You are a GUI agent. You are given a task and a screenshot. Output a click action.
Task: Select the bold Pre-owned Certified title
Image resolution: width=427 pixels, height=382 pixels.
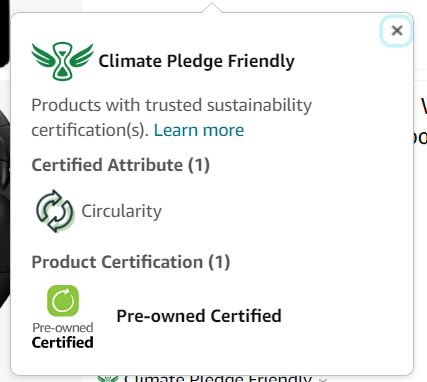coord(199,316)
